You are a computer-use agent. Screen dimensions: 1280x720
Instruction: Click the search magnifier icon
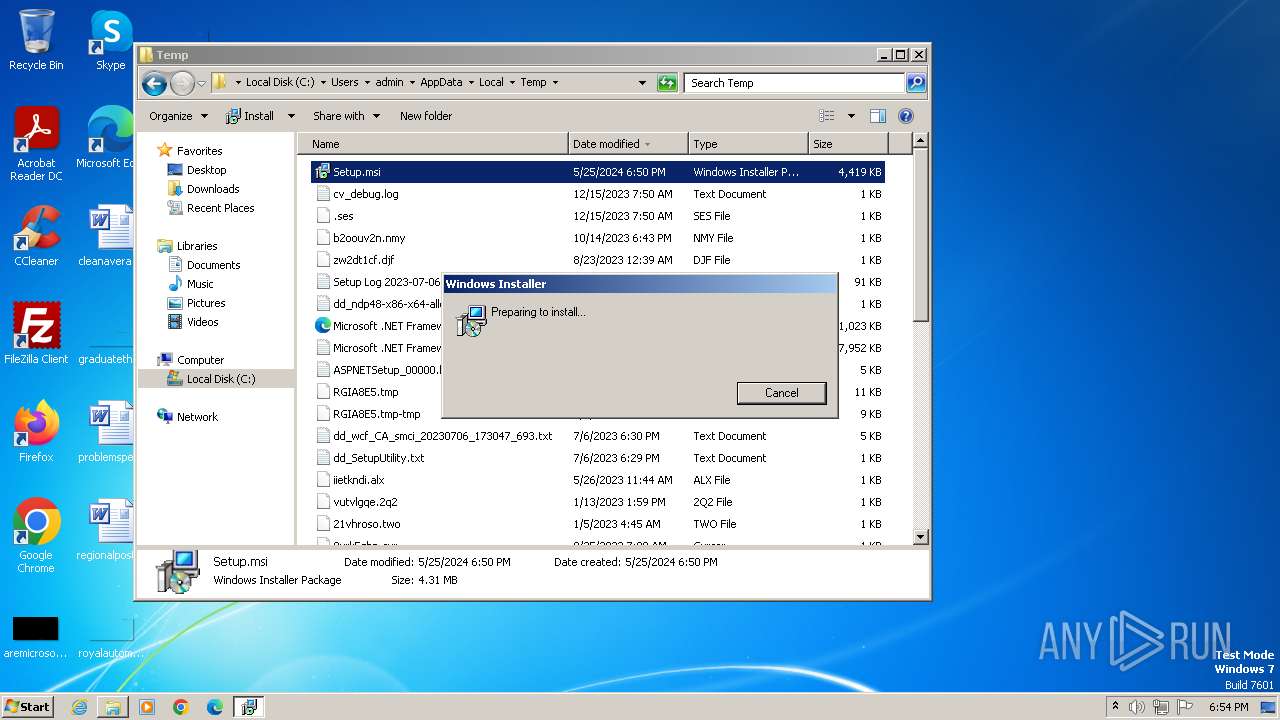click(915, 83)
